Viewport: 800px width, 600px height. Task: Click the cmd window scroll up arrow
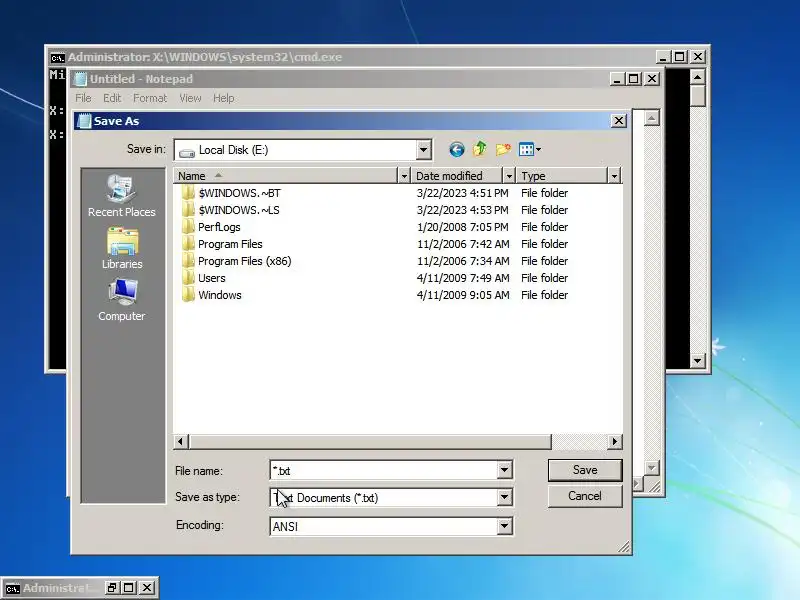pos(697,77)
